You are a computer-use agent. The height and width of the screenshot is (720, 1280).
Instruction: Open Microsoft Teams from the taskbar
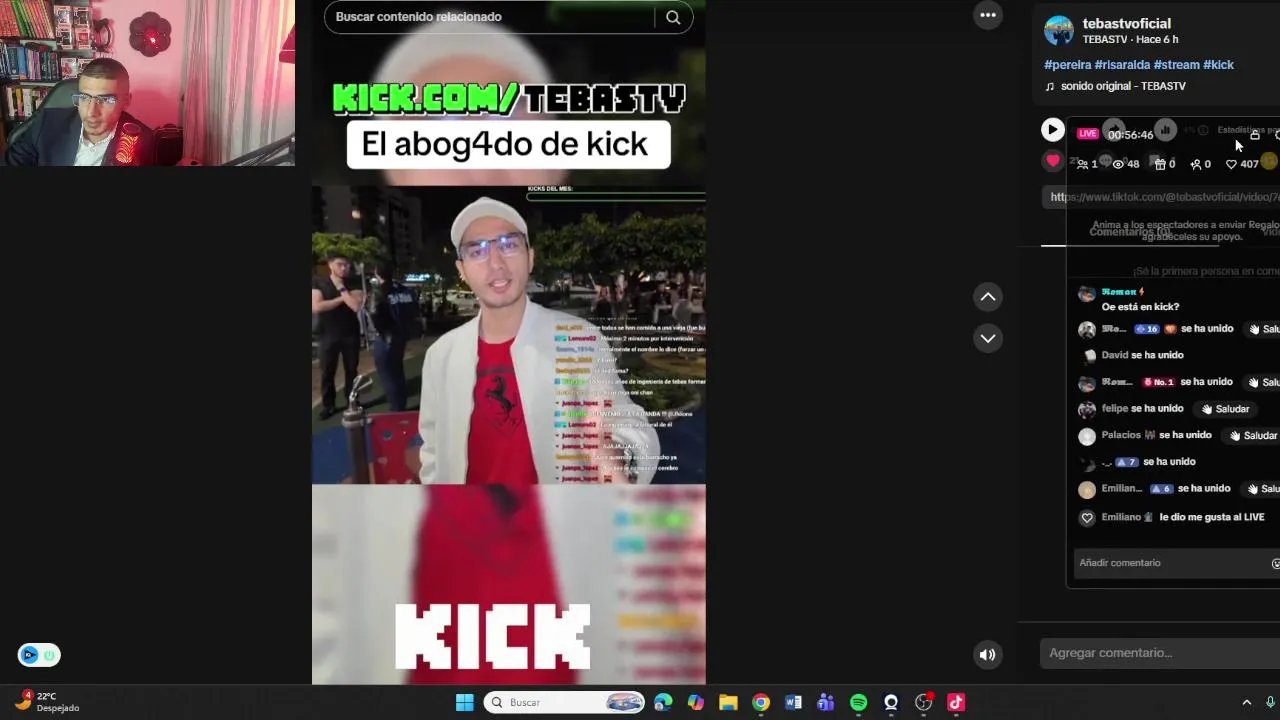tap(825, 702)
